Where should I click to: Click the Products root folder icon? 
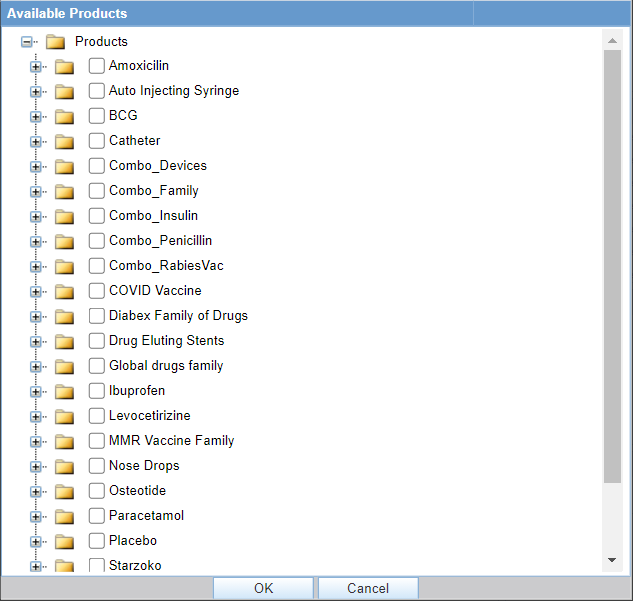pos(55,42)
